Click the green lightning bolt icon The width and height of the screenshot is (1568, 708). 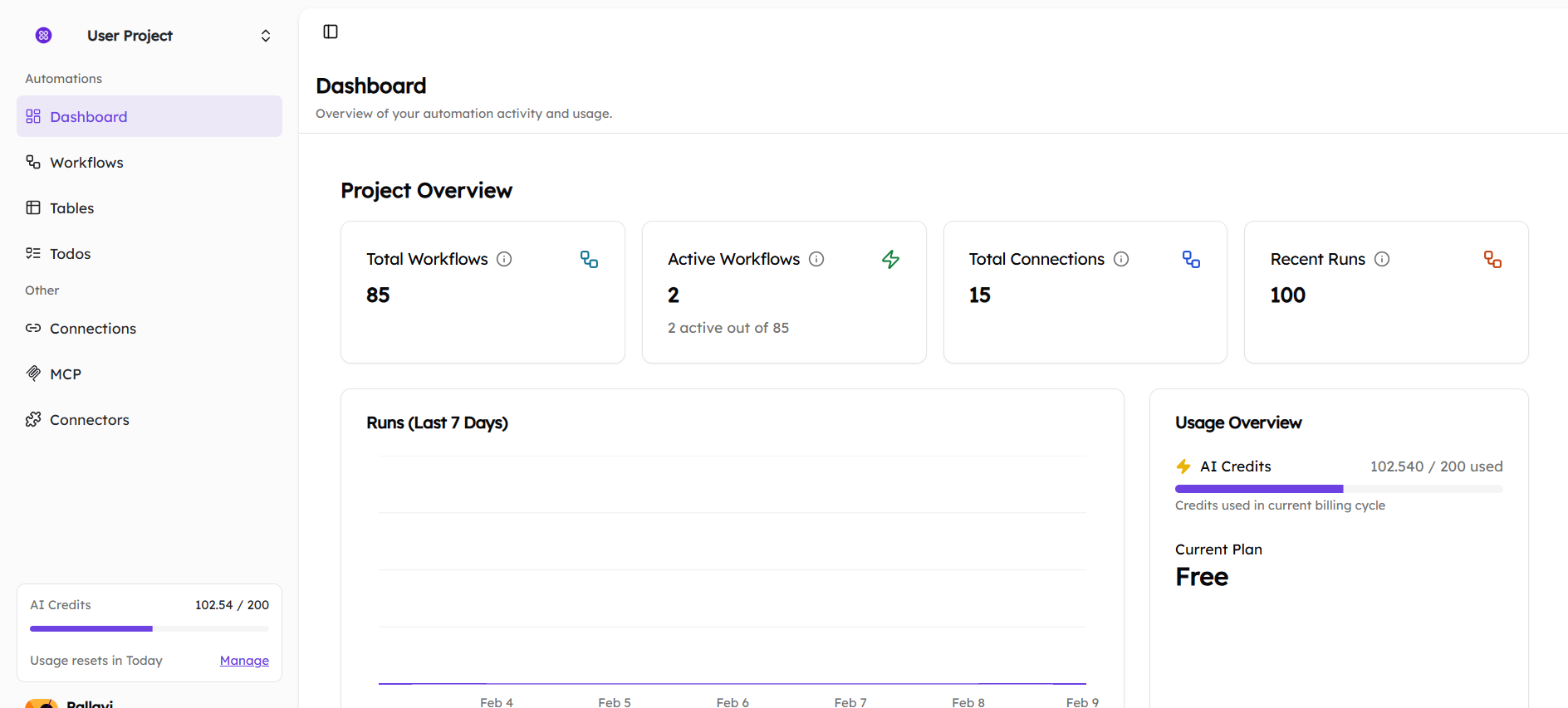click(x=890, y=260)
